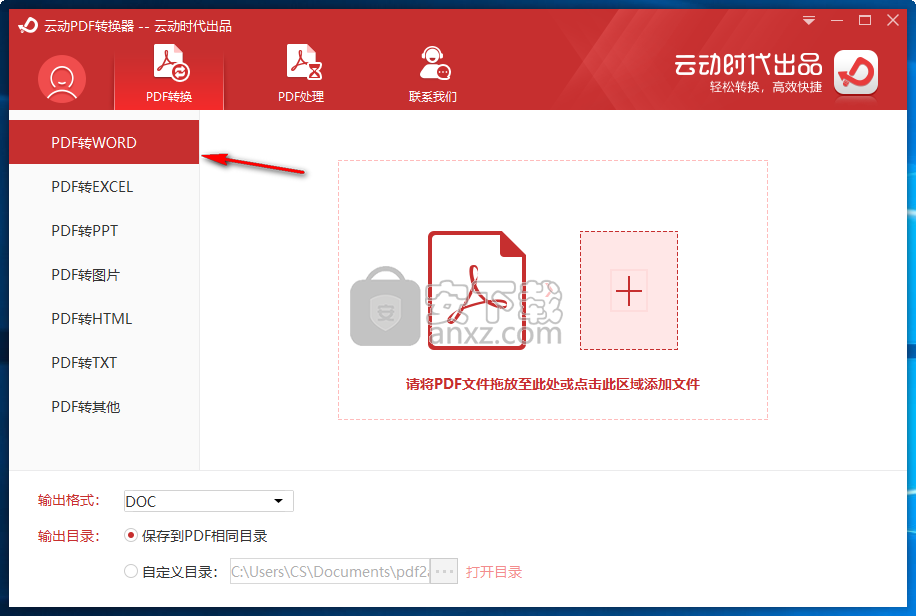The image size is (916, 616).
Task: Select 自定义目录 radio button
Action: point(130,572)
